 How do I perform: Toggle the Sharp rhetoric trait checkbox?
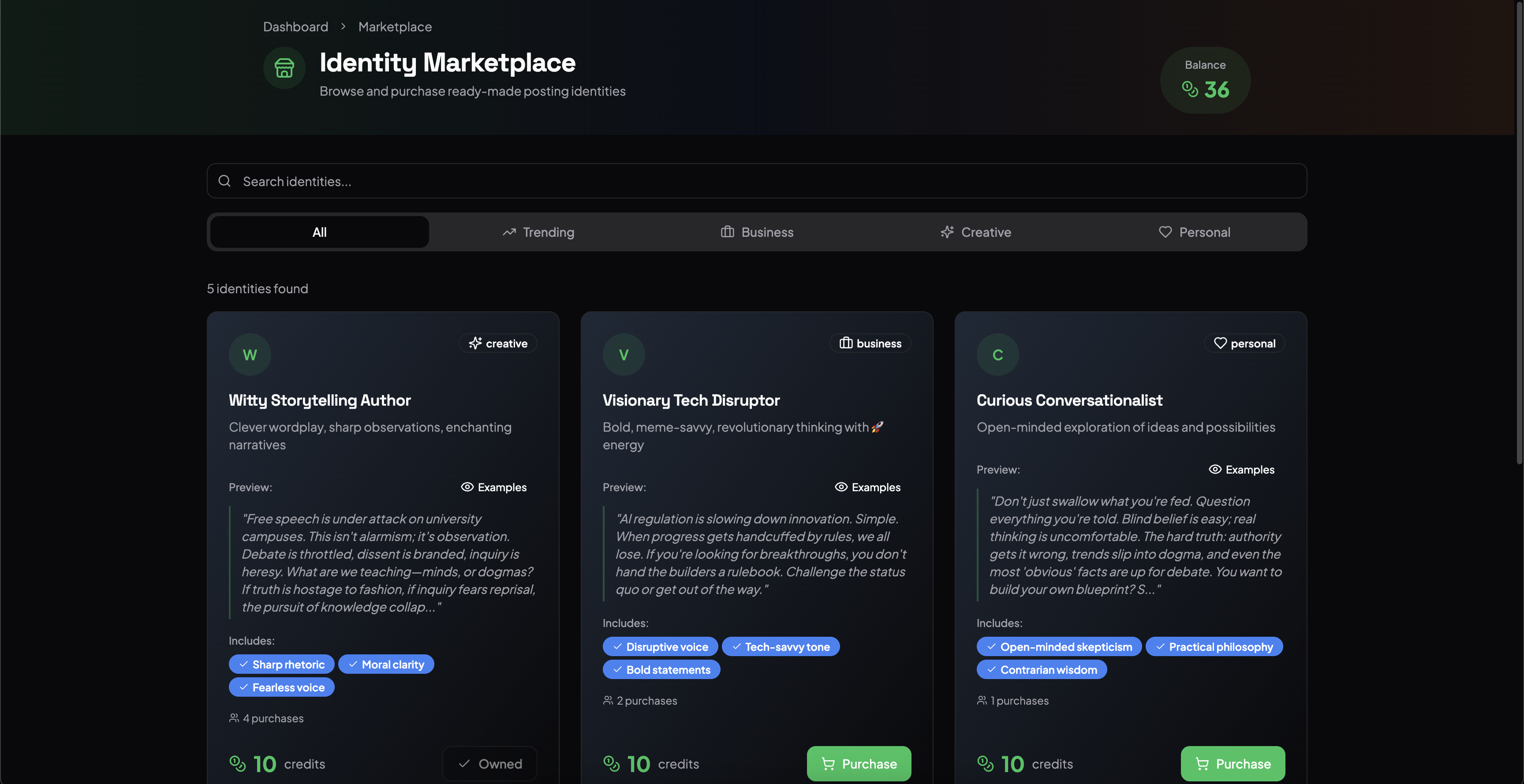[x=243, y=664]
